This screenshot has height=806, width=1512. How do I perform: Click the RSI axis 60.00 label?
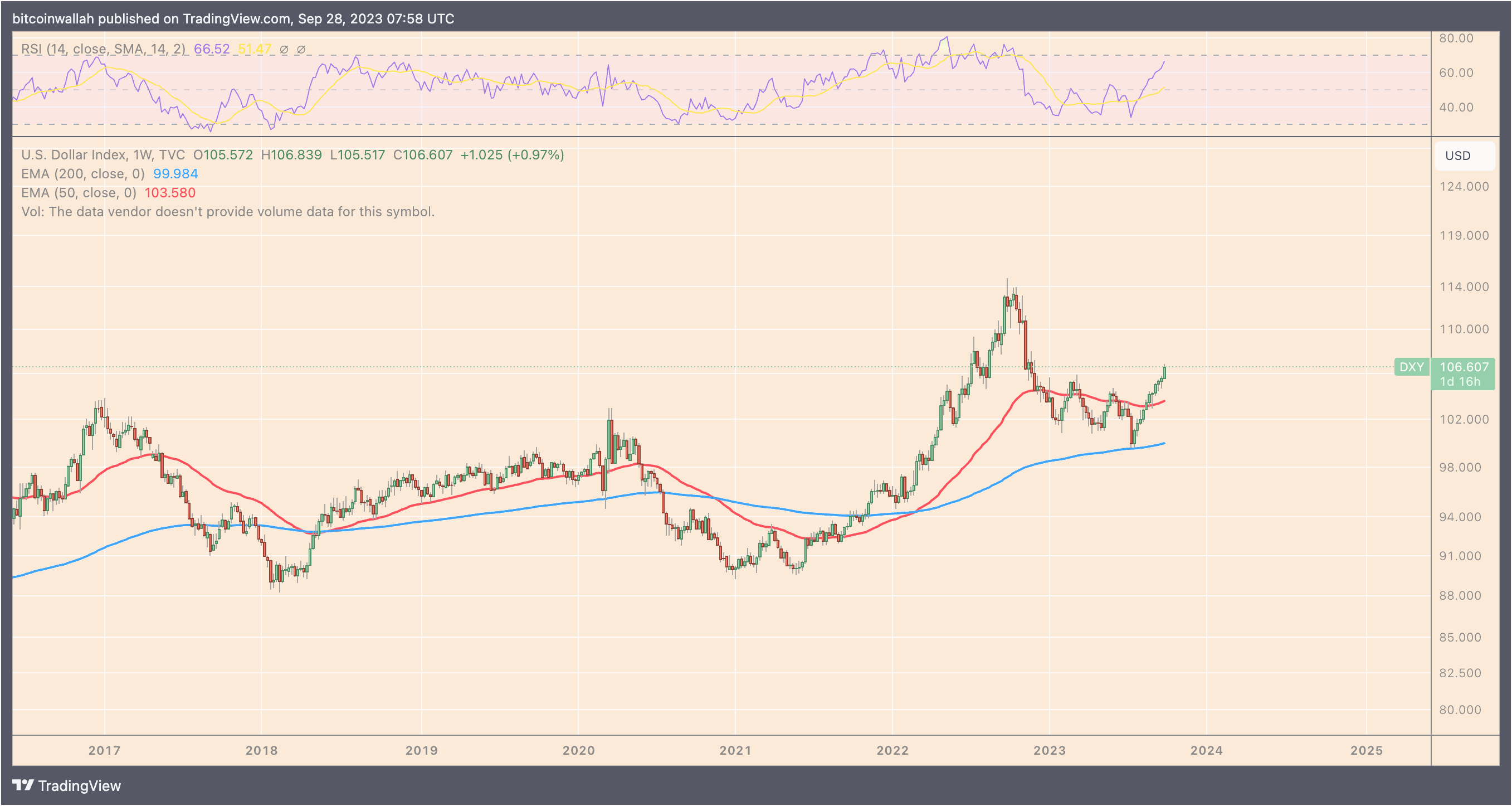coord(1456,72)
